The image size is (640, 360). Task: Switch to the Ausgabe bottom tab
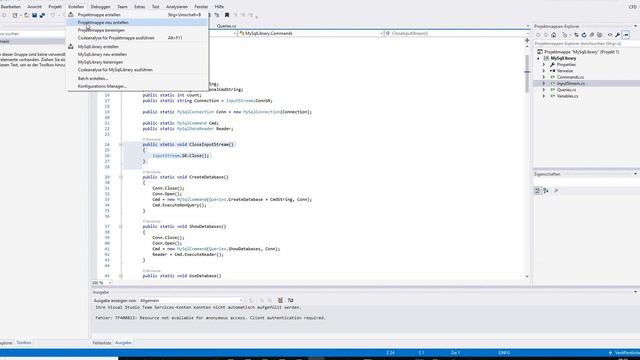pos(123,343)
